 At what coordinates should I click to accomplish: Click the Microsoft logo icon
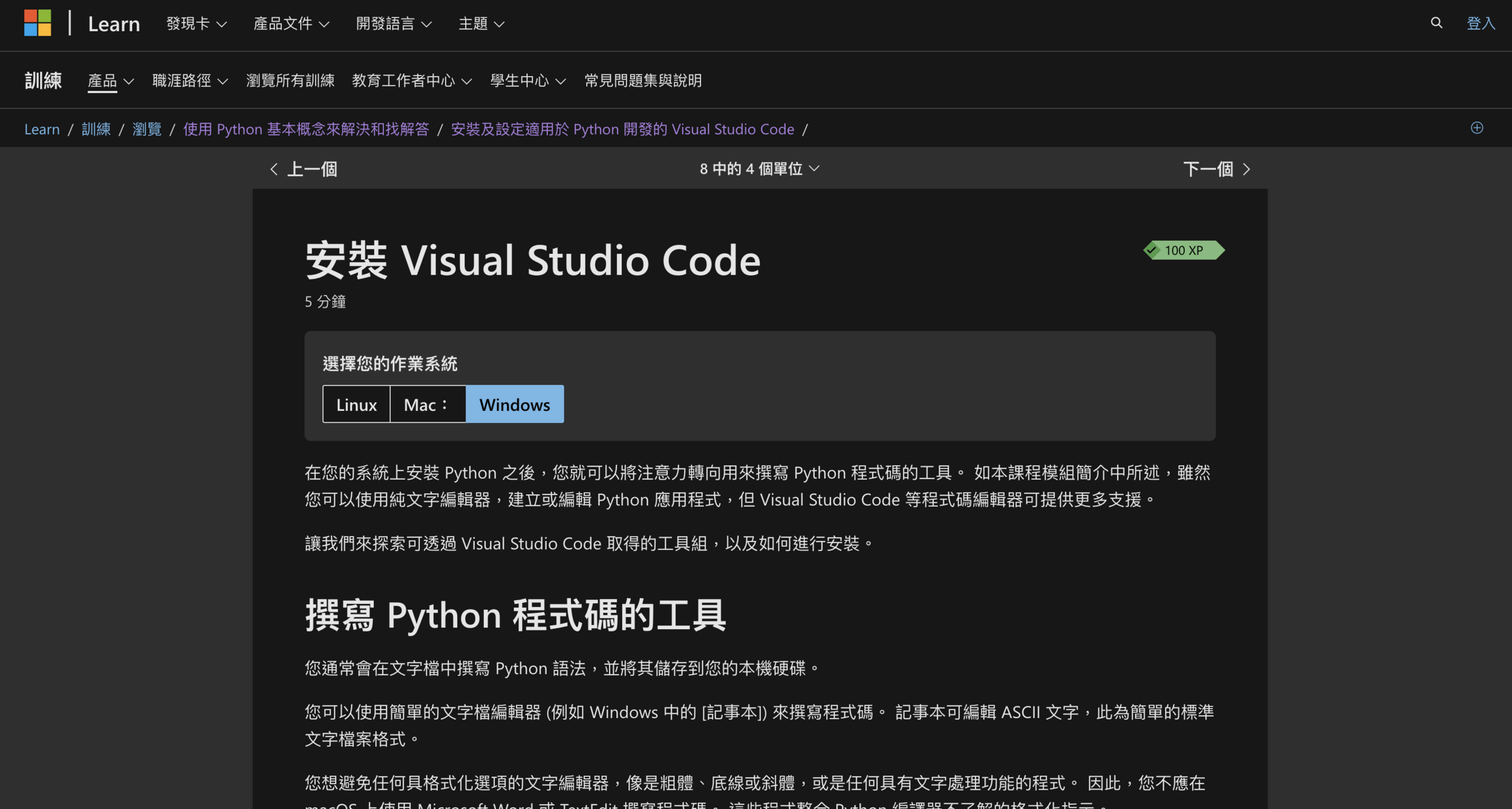coord(37,23)
